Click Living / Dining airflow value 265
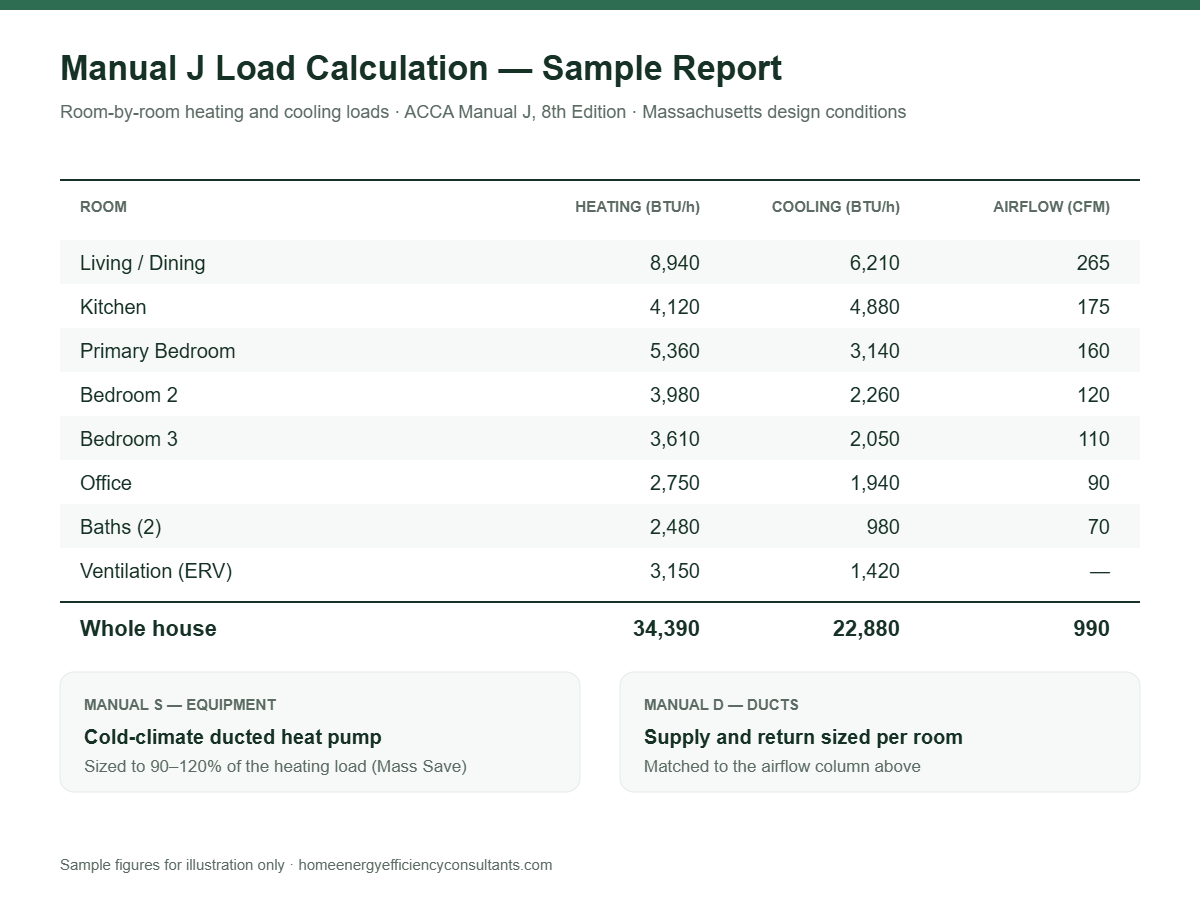1200x900 pixels. click(x=1093, y=263)
